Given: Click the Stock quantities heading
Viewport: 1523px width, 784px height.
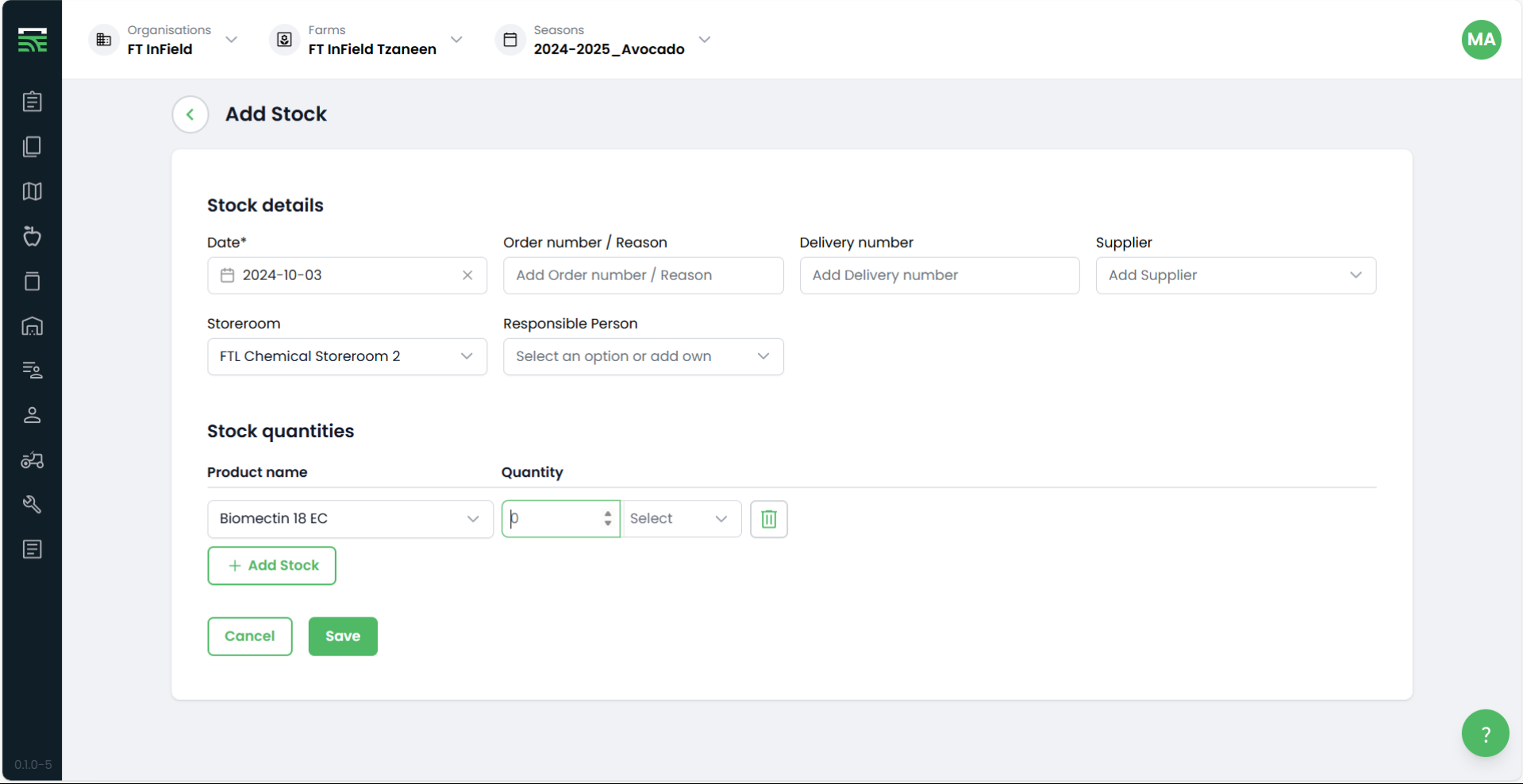Looking at the screenshot, I should point(281,431).
